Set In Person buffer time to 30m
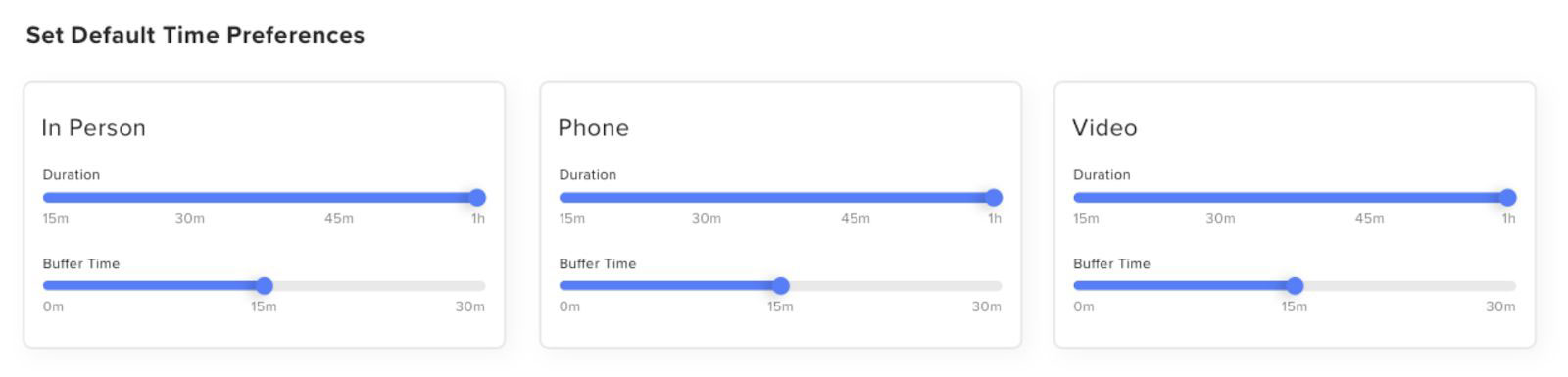Viewport: 1568px width, 377px height. [481, 286]
